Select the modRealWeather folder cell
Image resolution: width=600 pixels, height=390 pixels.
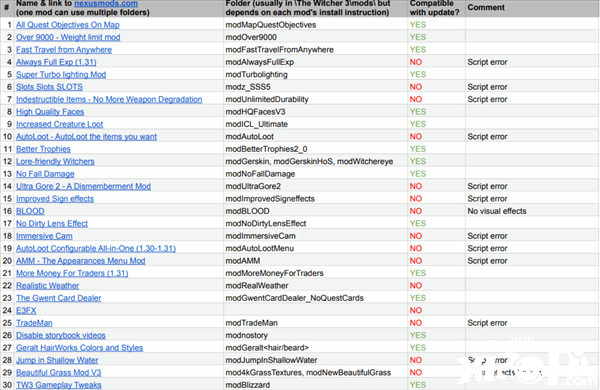[x=316, y=286]
